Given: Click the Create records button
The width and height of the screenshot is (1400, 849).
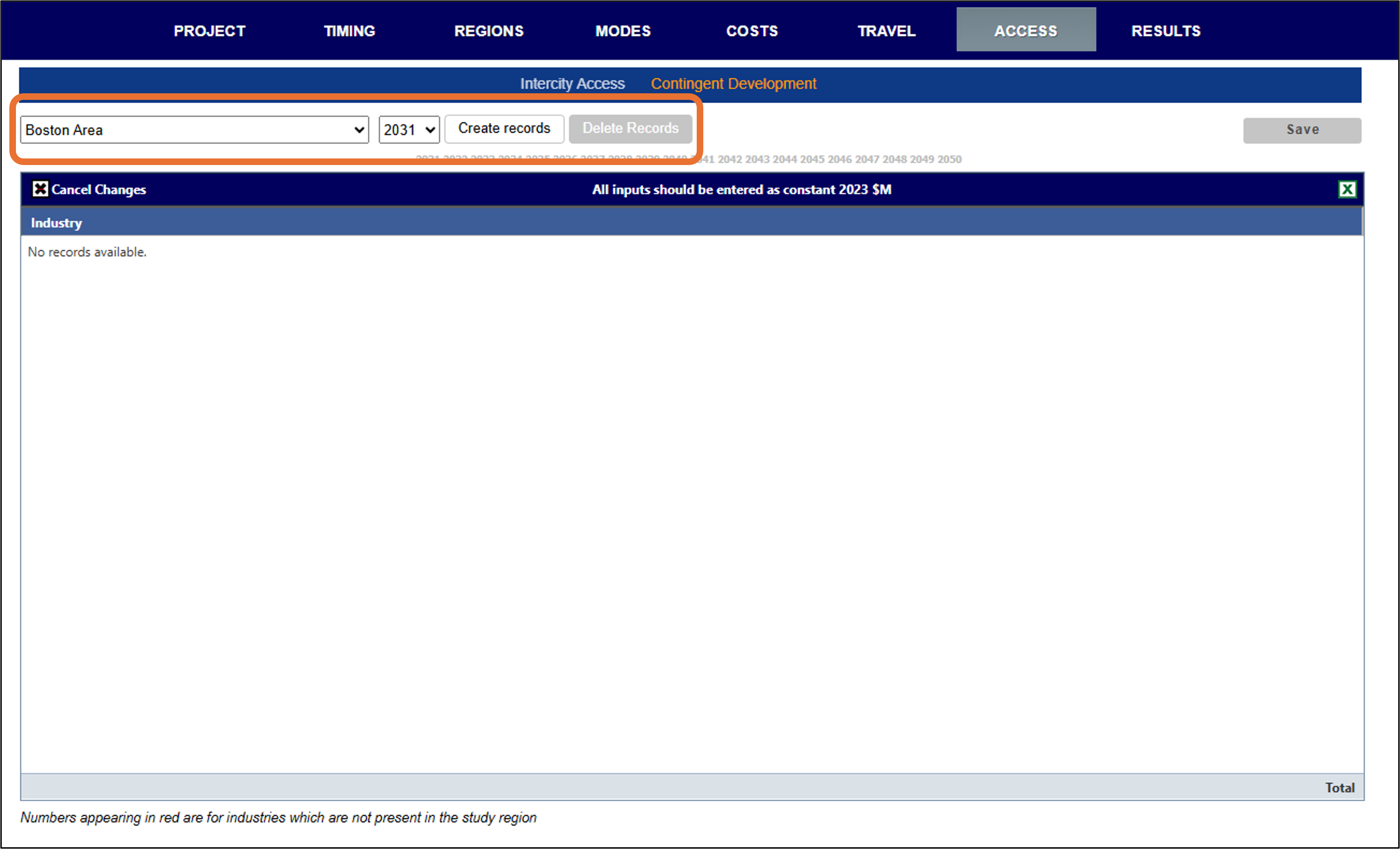Looking at the screenshot, I should pos(504,128).
